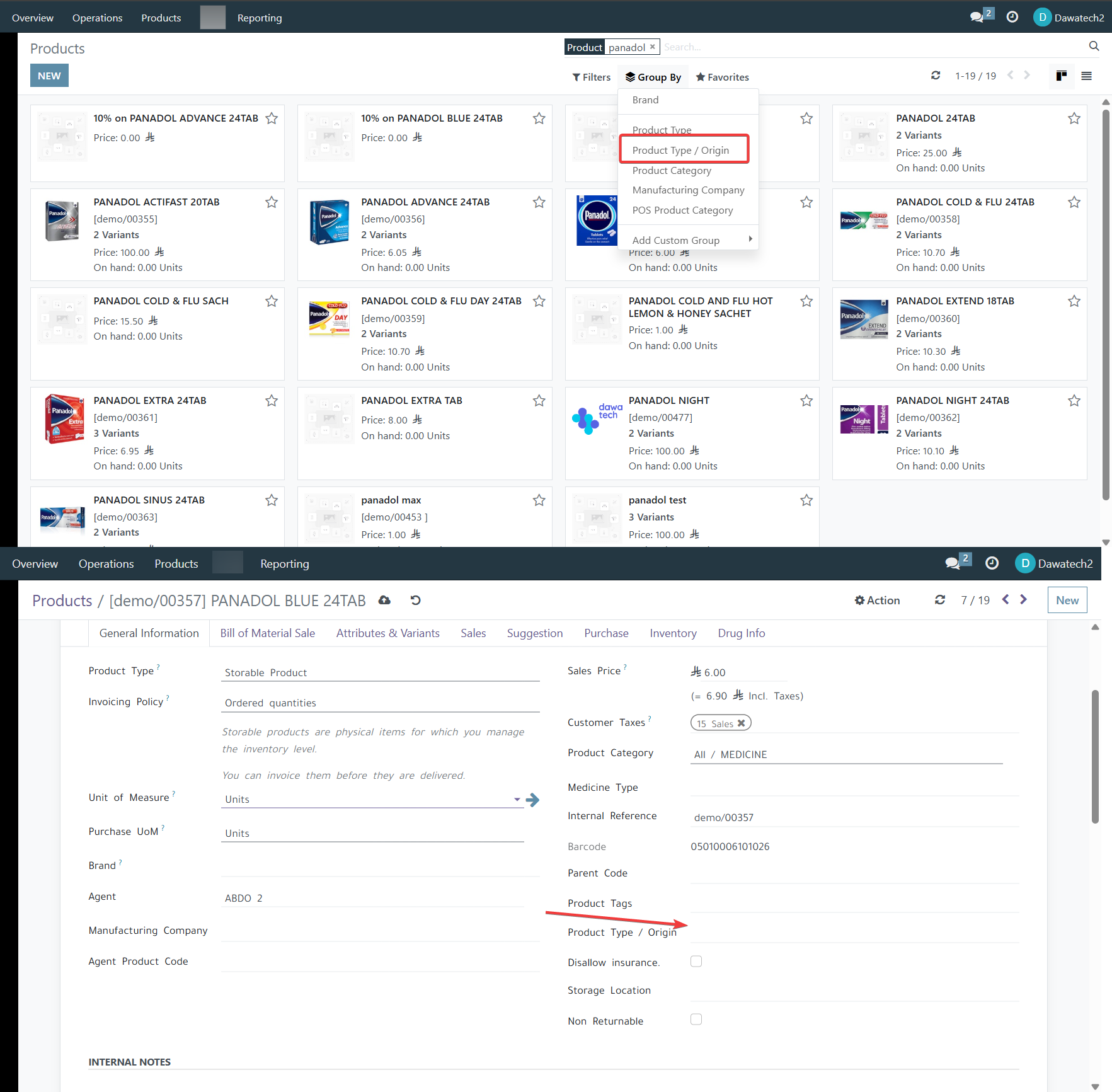Open the Suggestion tab
Image resolution: width=1112 pixels, height=1092 pixels.
535,633
